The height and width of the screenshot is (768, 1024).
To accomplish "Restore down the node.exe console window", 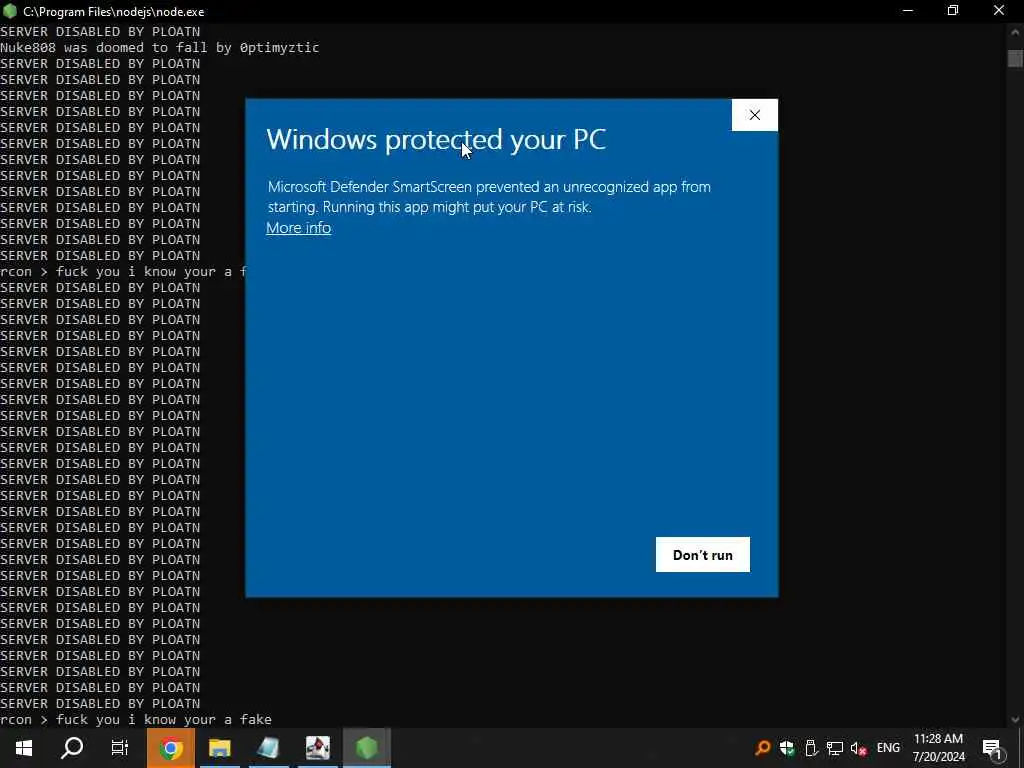I will coord(953,10).
